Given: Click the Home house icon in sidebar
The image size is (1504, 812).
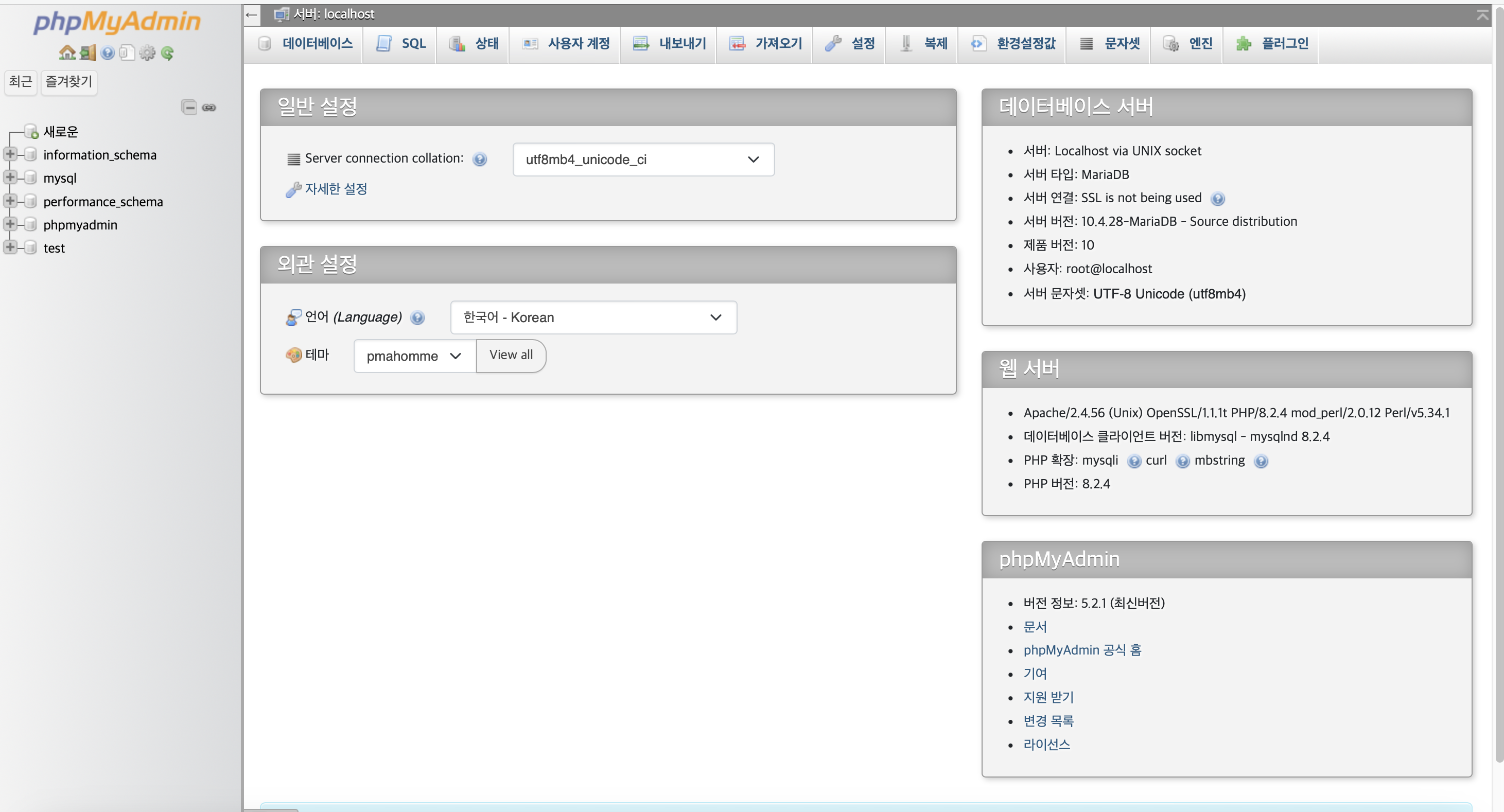Looking at the screenshot, I should coord(67,53).
